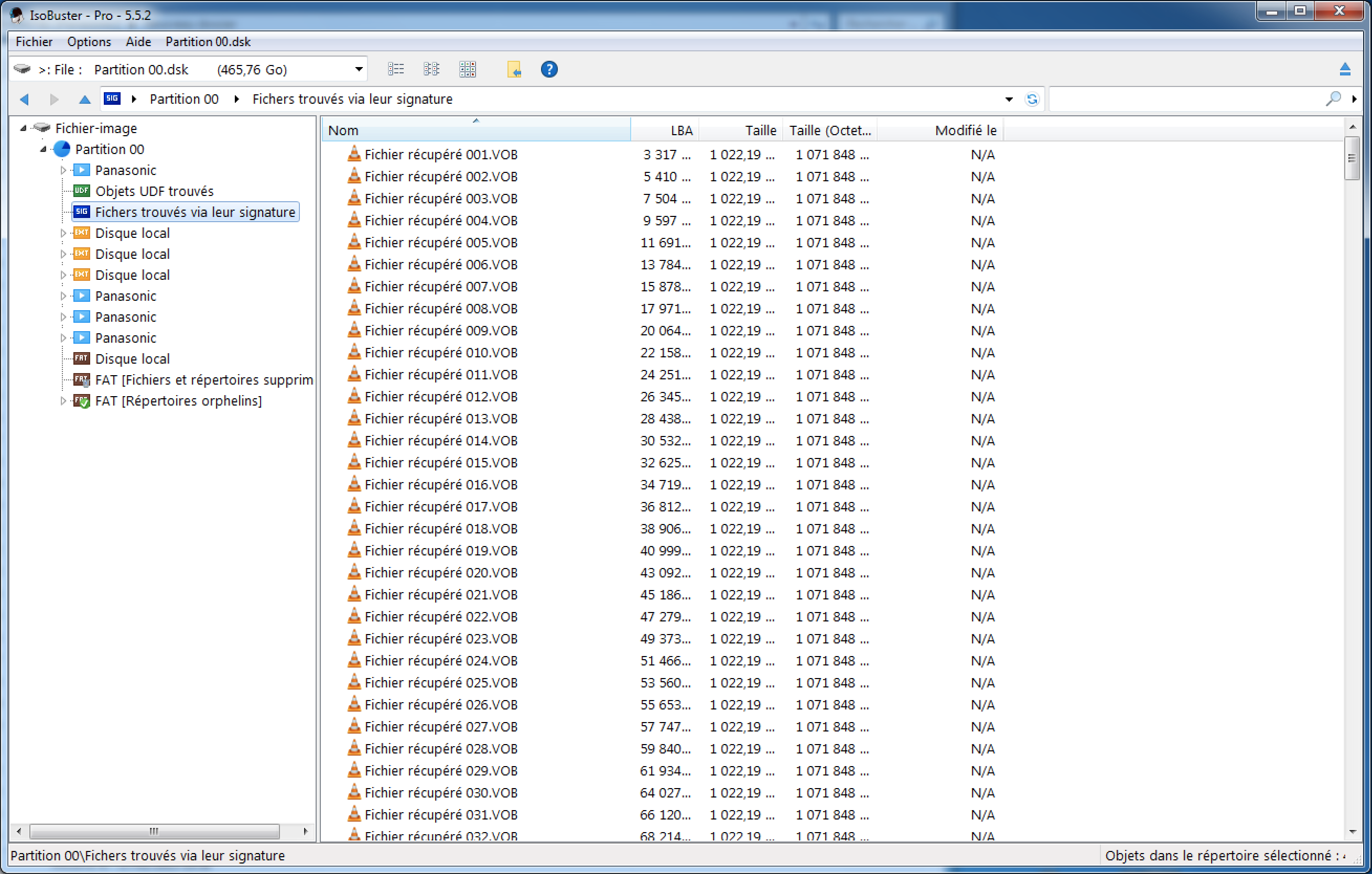The image size is (1372, 874).
Task: Select the last Panasonic tree item
Action: (x=125, y=337)
